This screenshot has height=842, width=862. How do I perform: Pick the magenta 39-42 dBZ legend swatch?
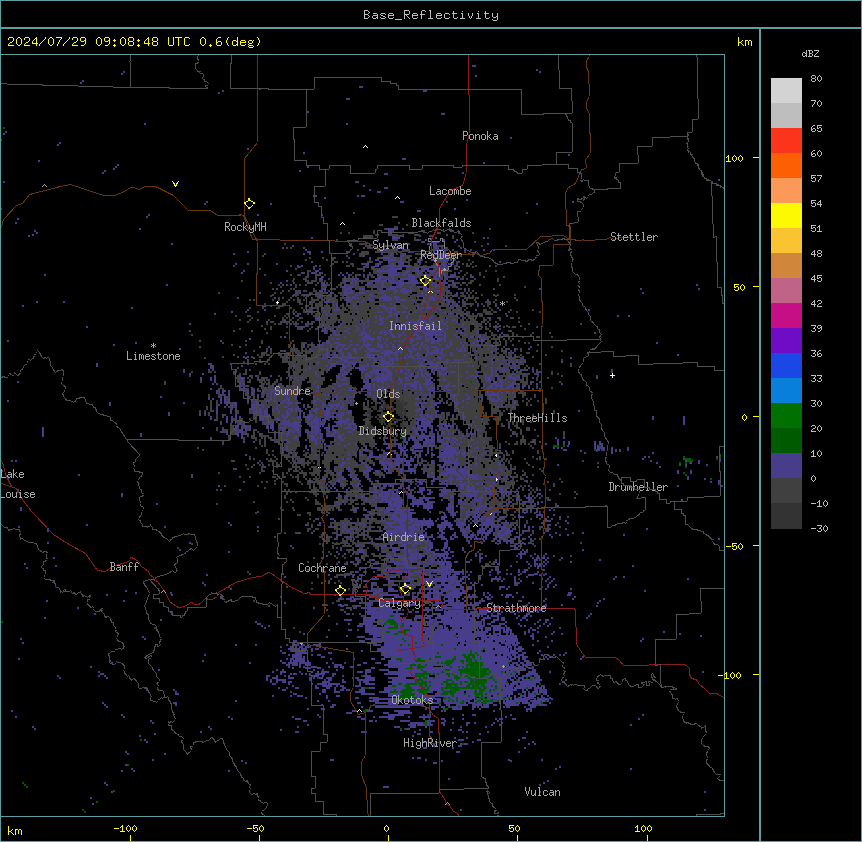tap(786, 315)
